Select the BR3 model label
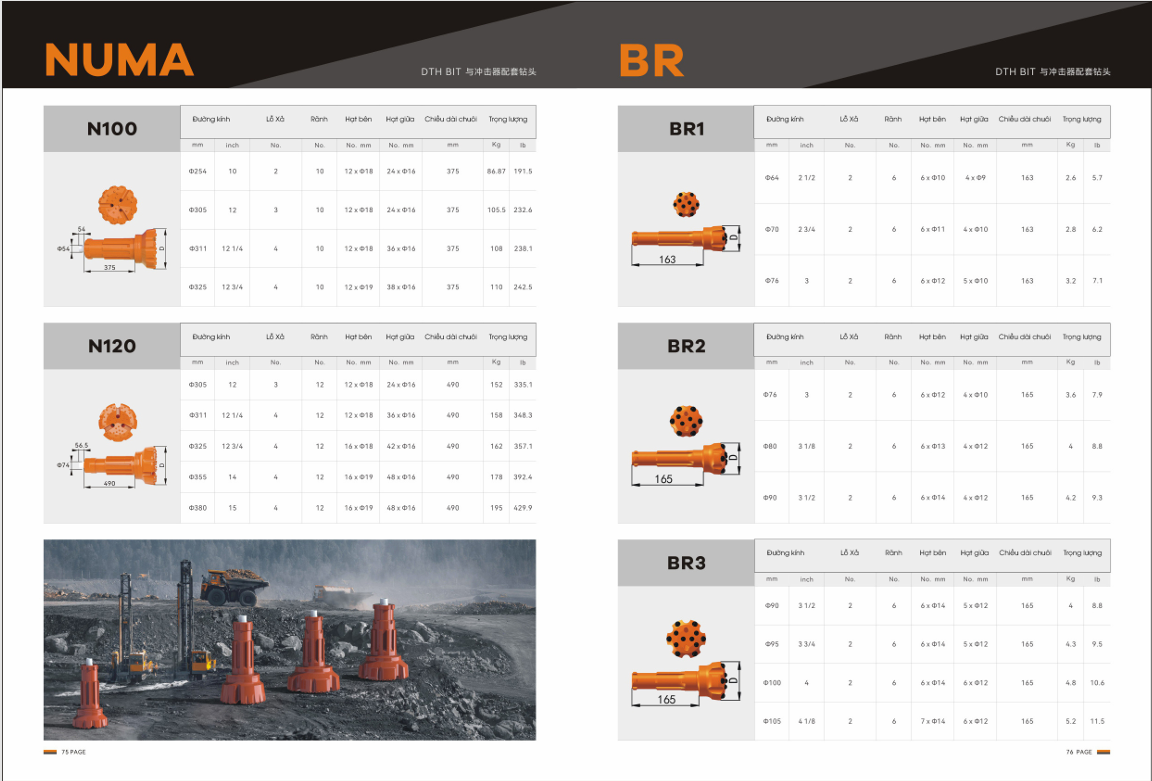 pyautogui.click(x=686, y=563)
